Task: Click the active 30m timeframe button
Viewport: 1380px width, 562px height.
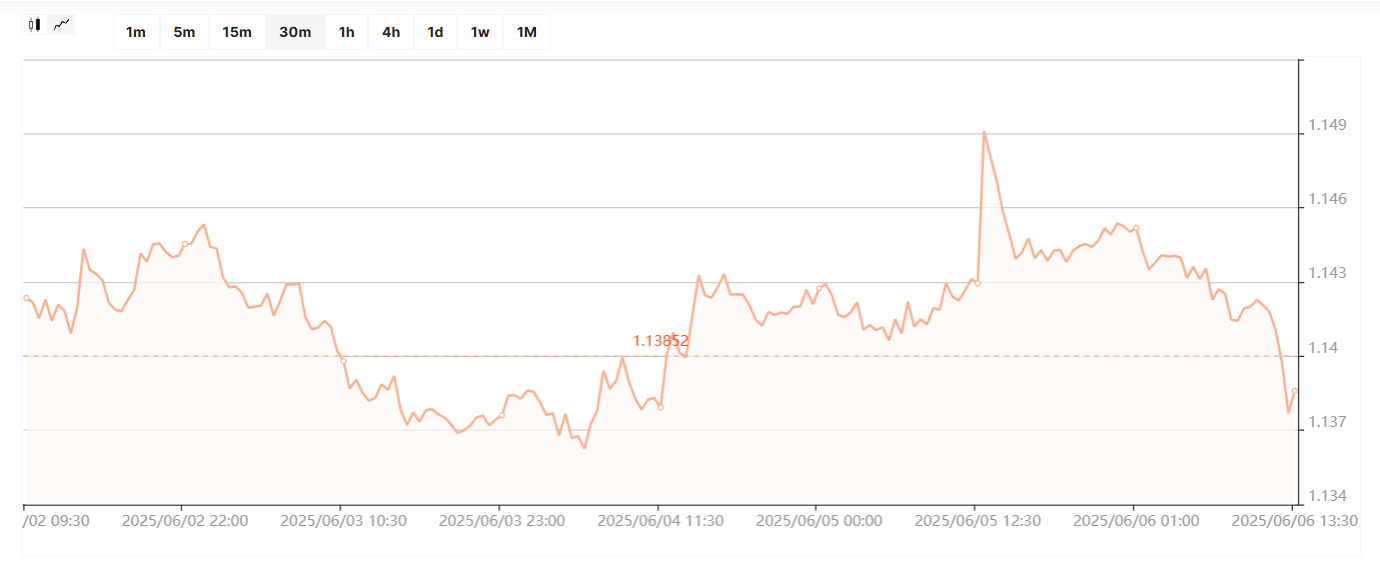Action: 295,32
